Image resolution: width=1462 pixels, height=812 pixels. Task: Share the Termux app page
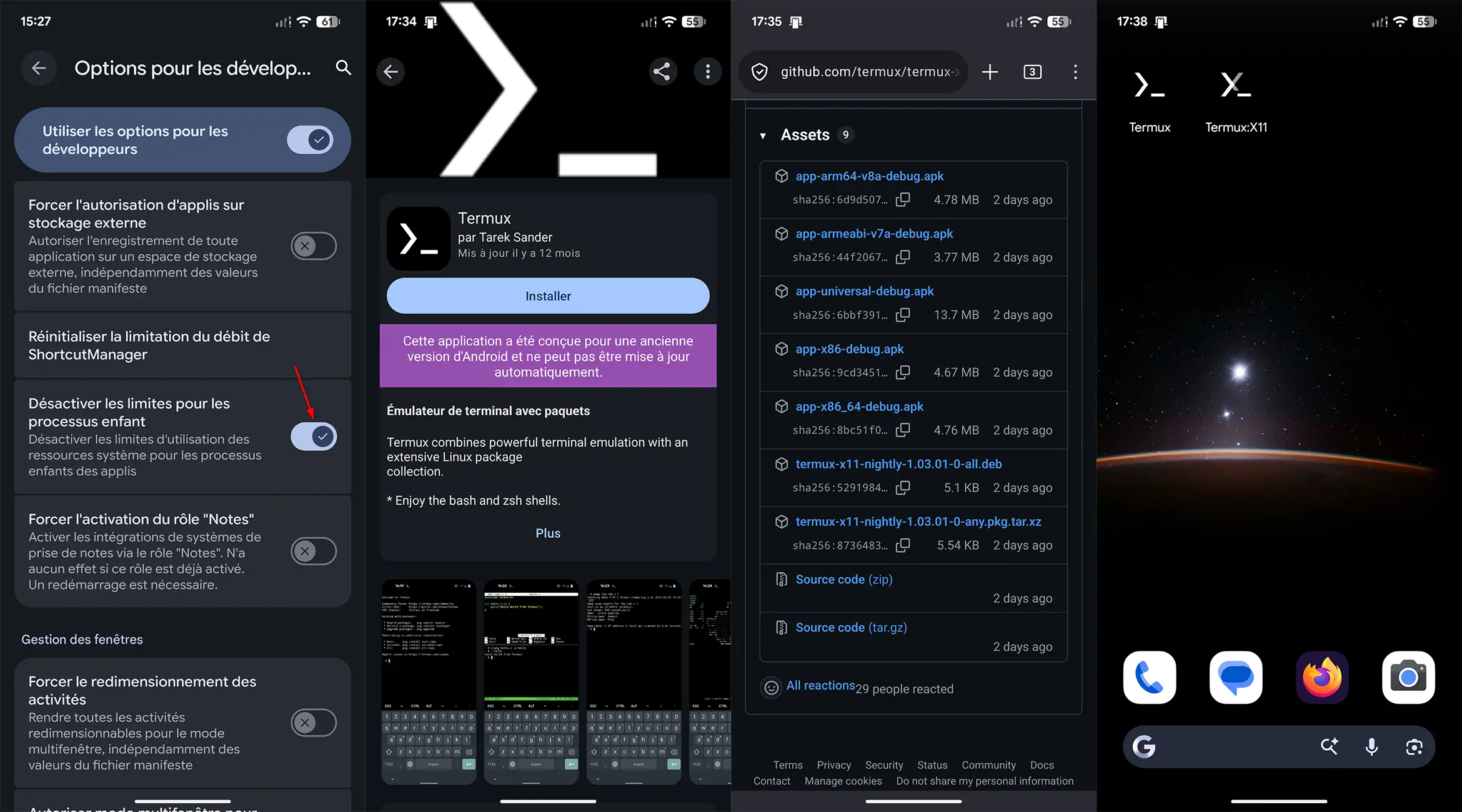coord(662,71)
